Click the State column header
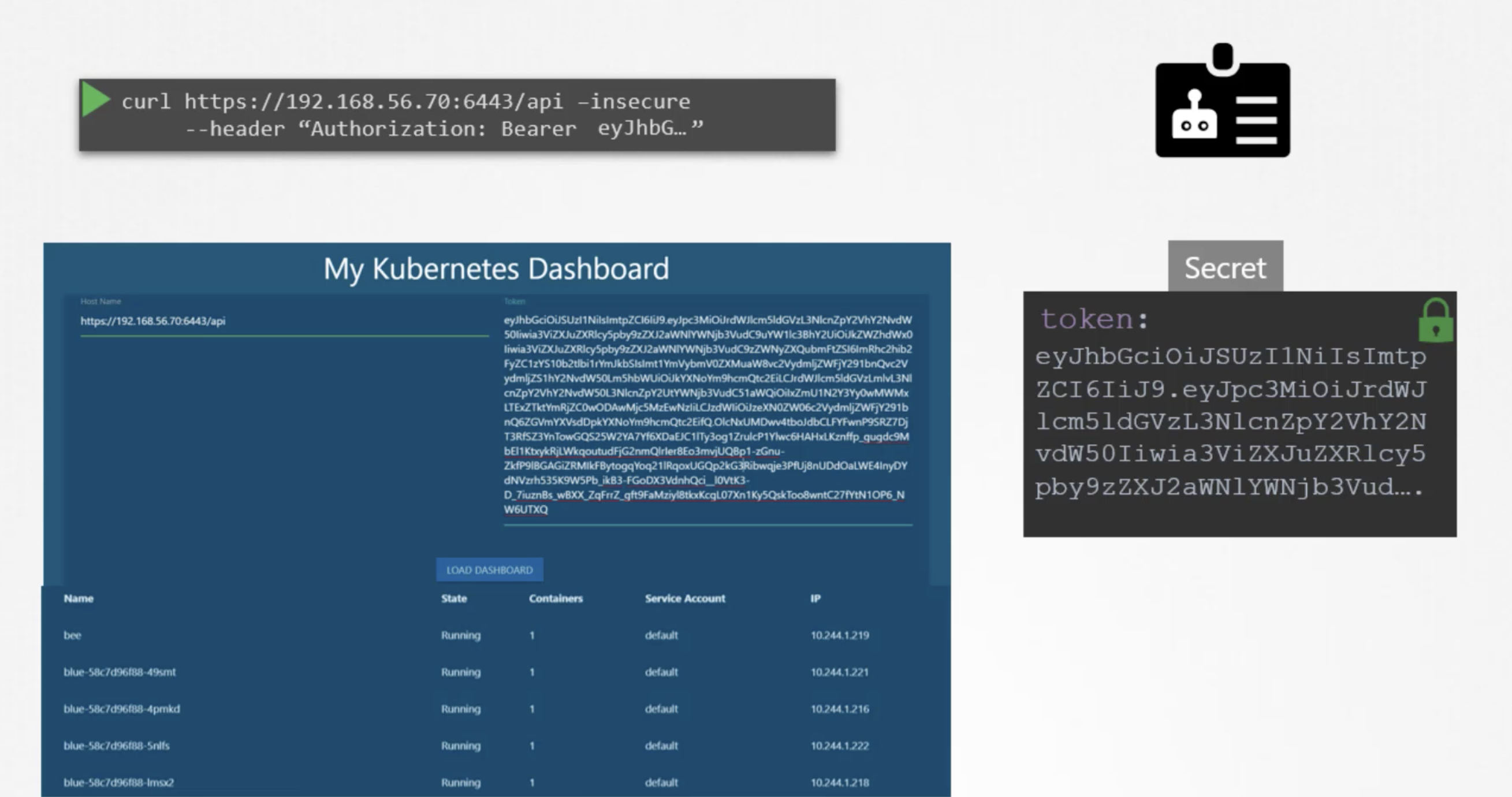Screen dimensions: 1512x797 tap(454, 599)
